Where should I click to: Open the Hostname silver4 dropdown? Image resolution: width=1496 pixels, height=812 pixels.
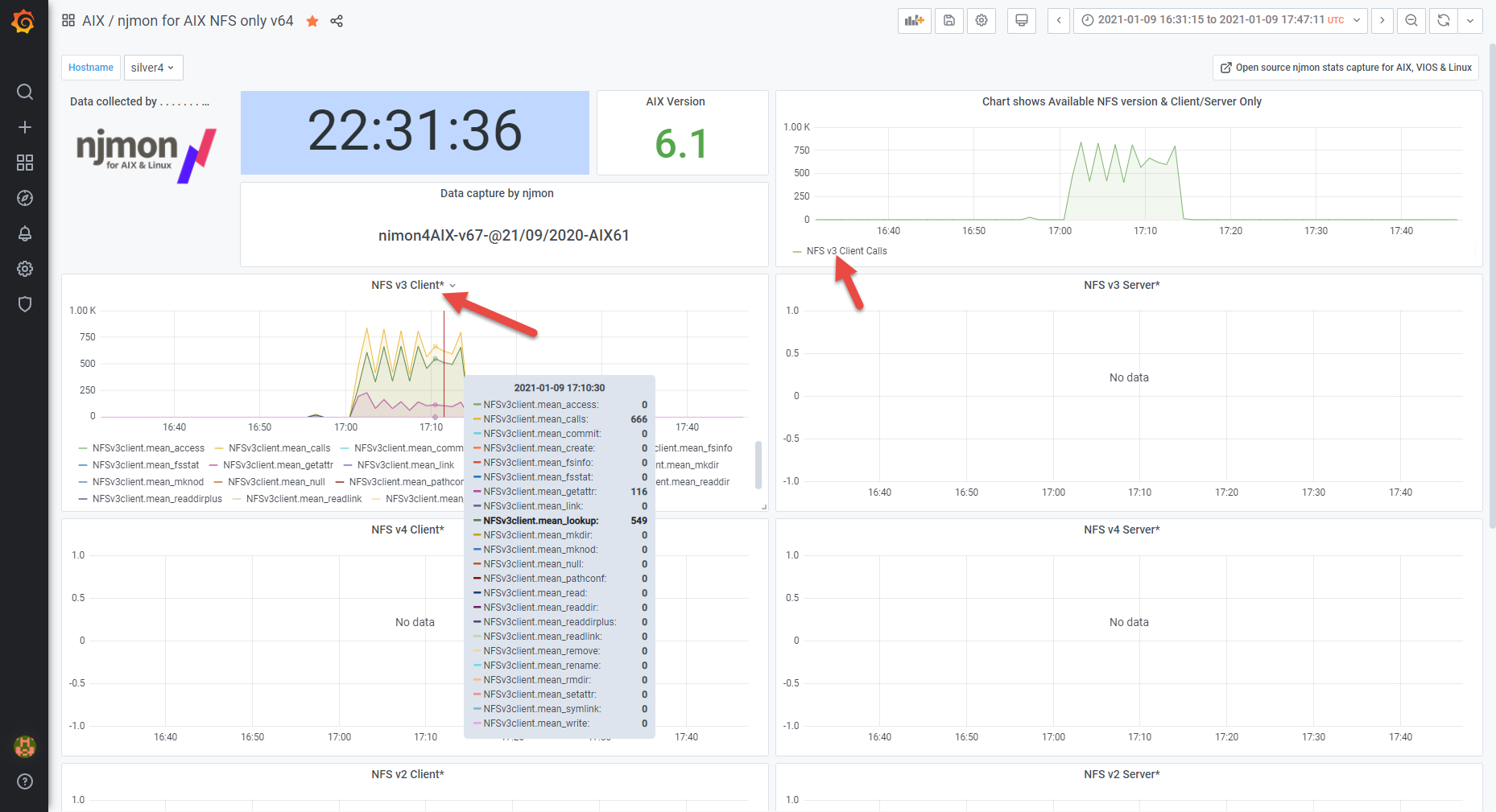[153, 68]
